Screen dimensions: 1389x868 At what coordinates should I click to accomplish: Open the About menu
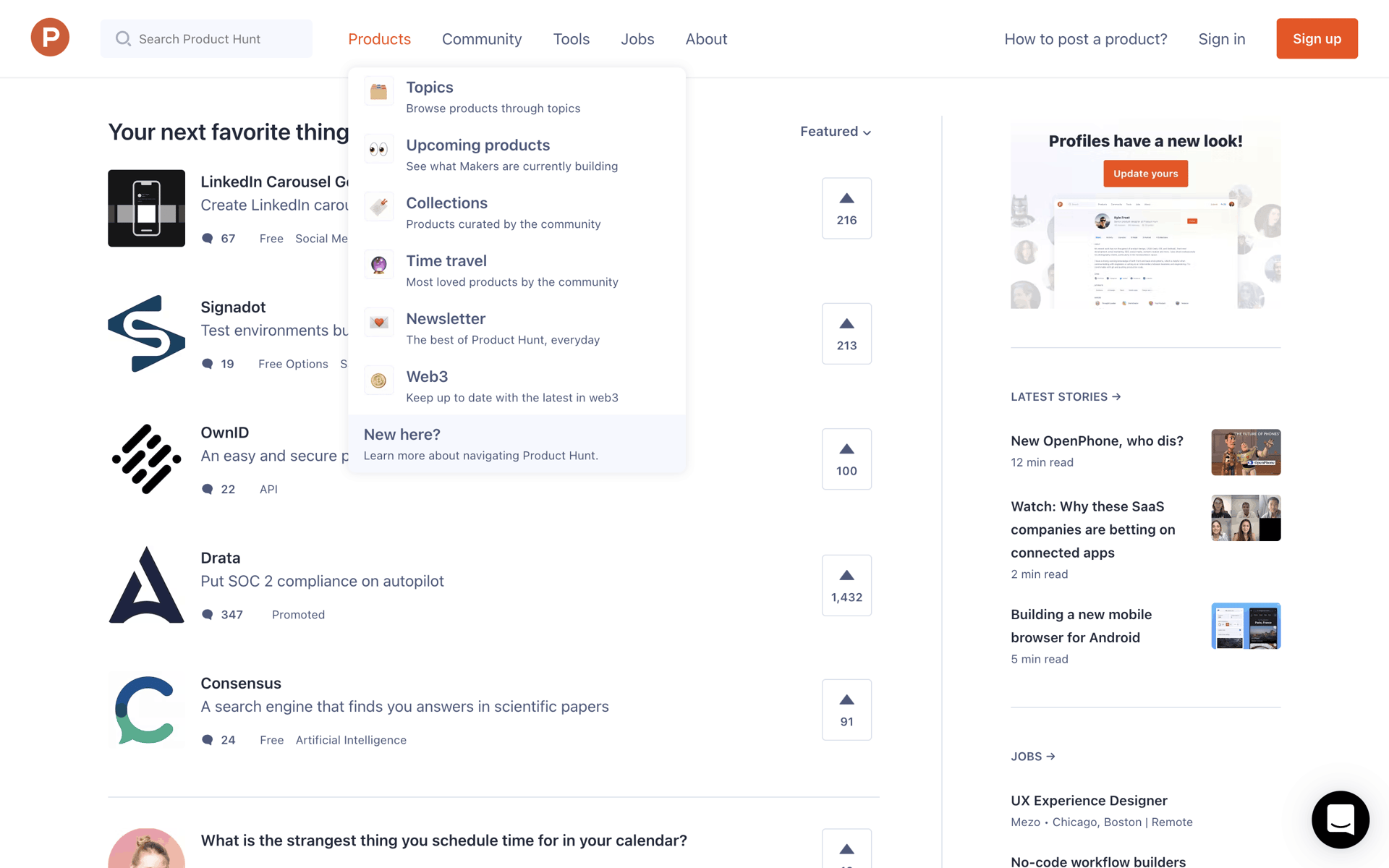[x=706, y=39]
